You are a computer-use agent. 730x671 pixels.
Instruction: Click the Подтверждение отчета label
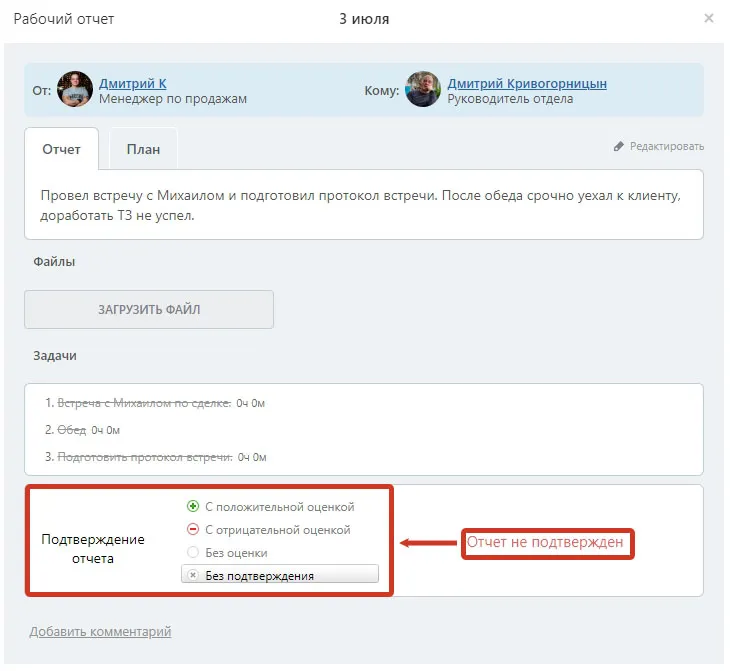(x=93, y=549)
